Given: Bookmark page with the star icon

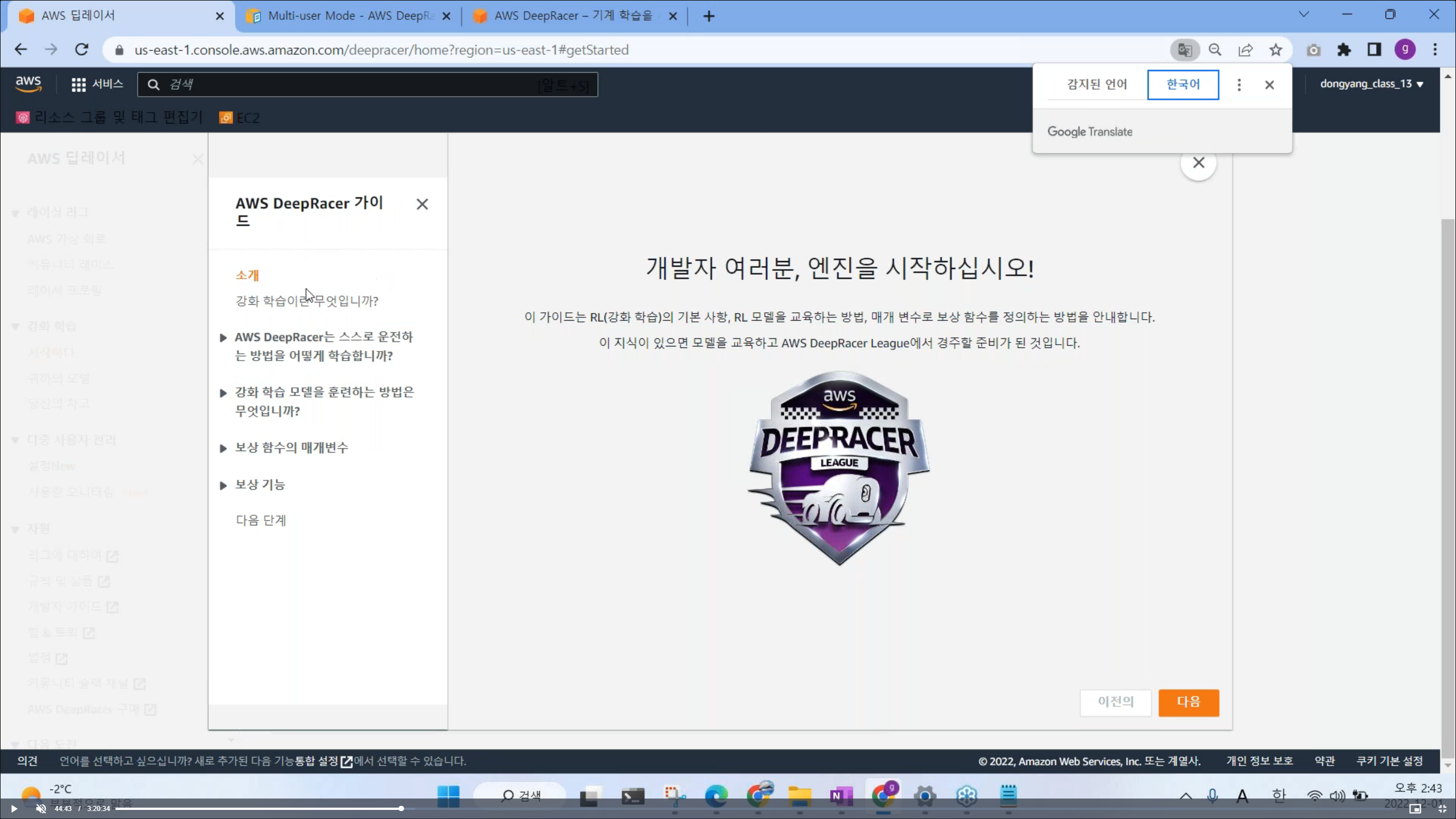Looking at the screenshot, I should [1276, 50].
